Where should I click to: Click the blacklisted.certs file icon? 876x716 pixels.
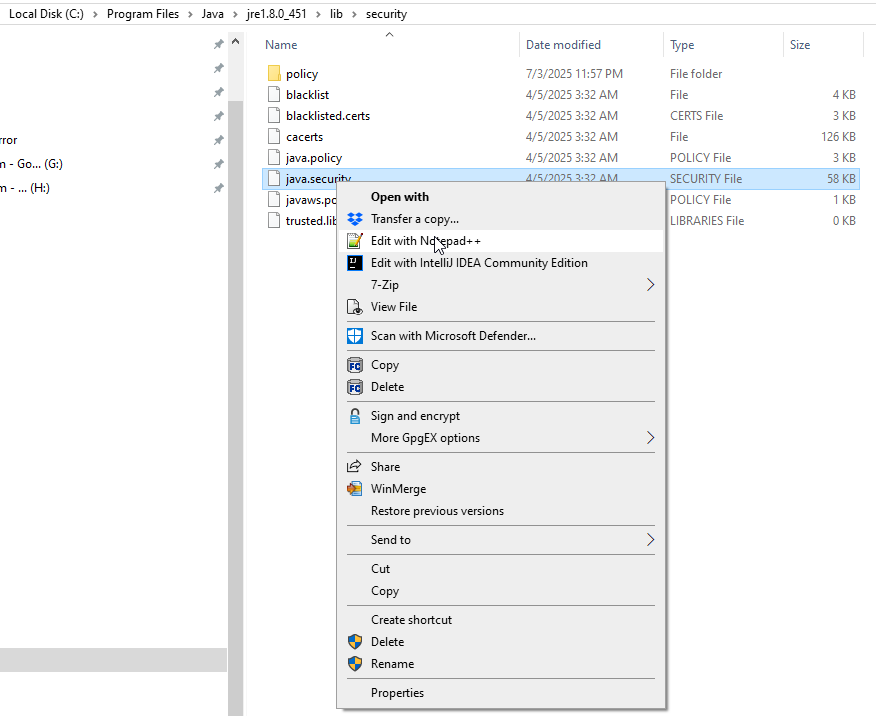pos(274,116)
